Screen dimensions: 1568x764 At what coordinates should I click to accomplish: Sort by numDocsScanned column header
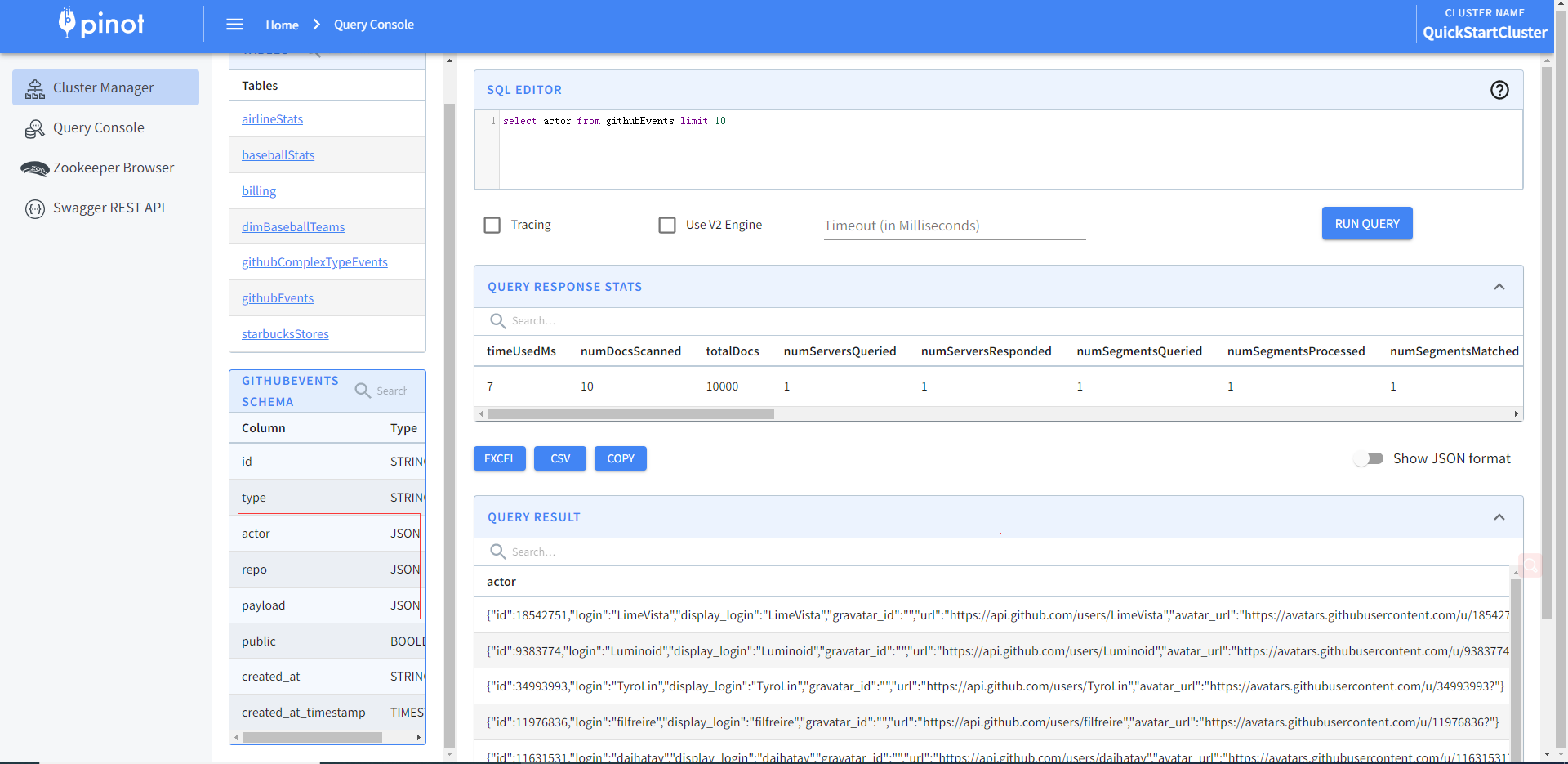(630, 351)
